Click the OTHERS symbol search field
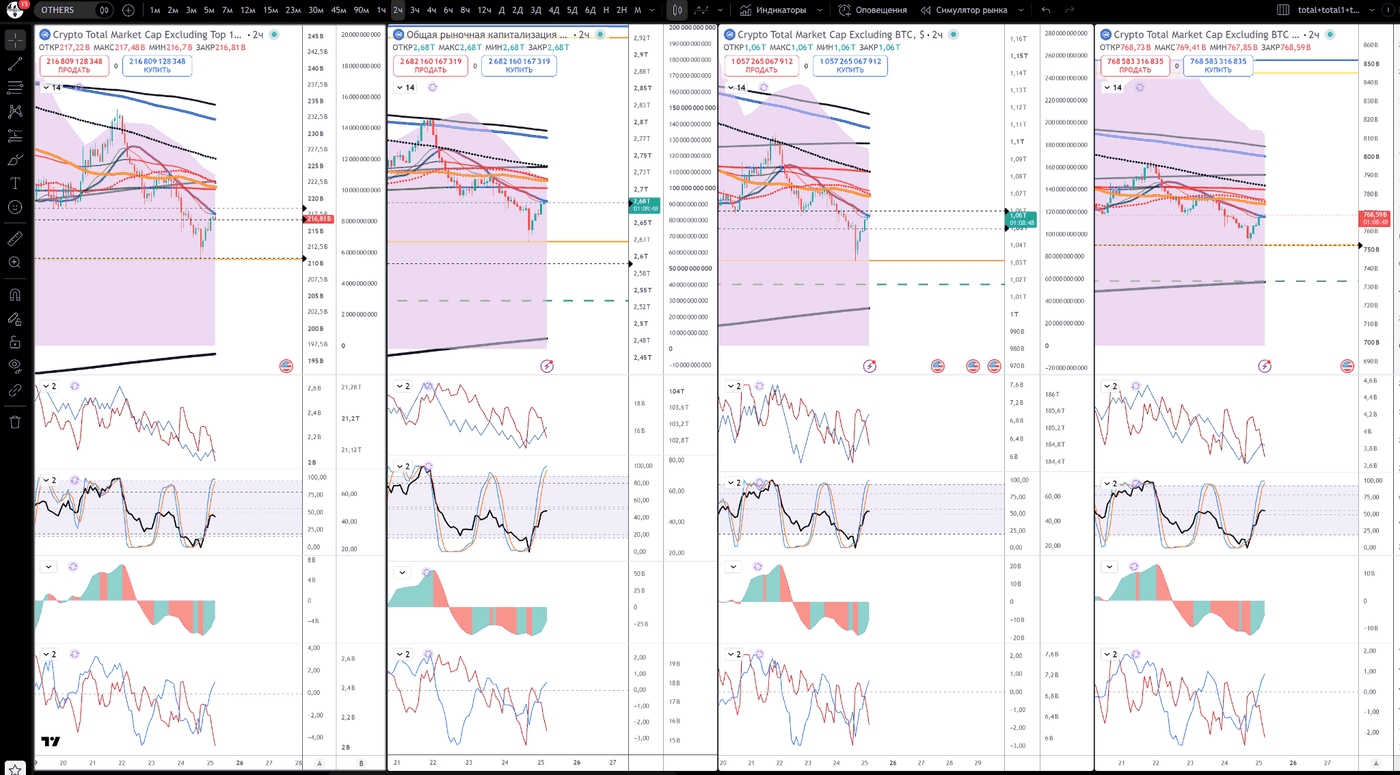 [x=74, y=10]
